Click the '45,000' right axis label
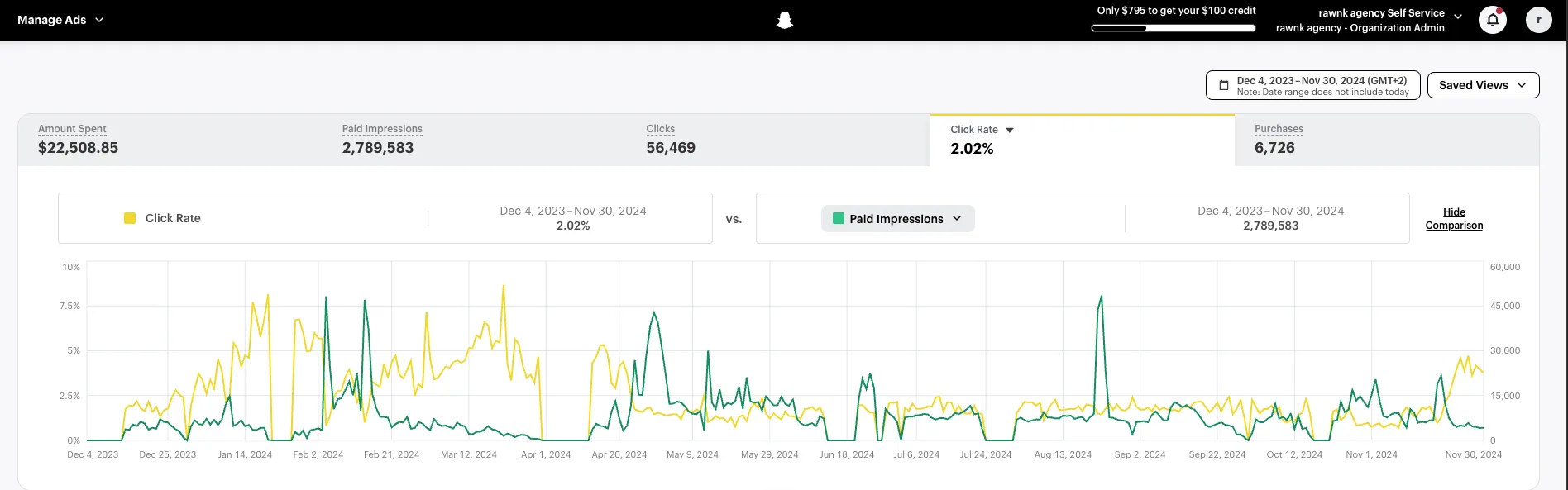 point(1505,306)
